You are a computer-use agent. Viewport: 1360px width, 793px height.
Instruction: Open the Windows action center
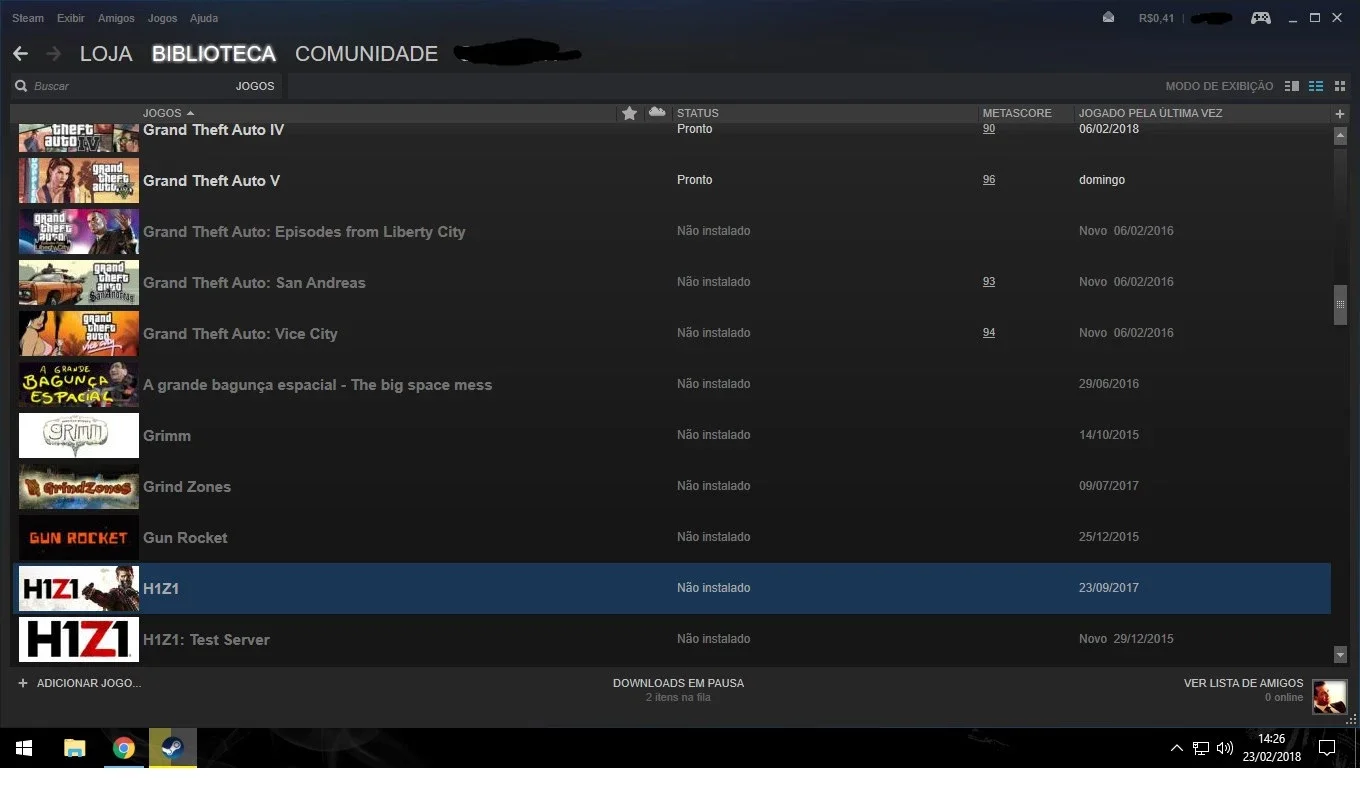point(1327,748)
